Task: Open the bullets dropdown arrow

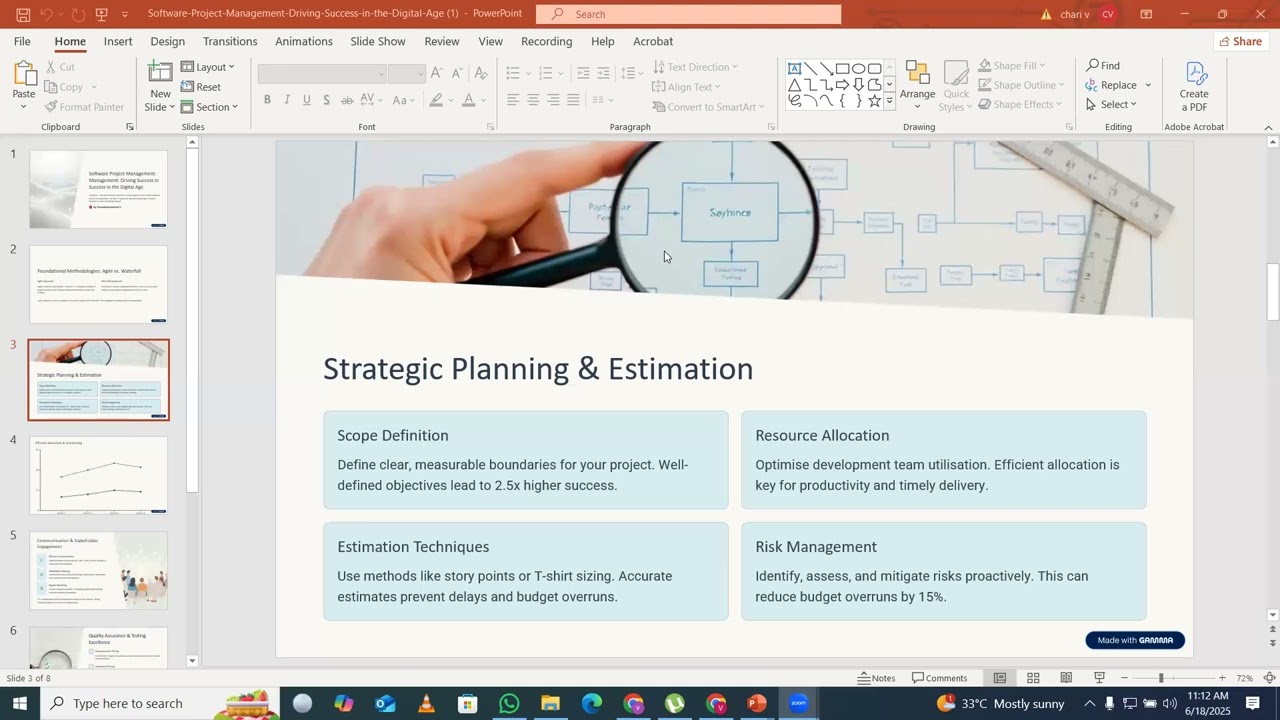Action: [x=528, y=73]
